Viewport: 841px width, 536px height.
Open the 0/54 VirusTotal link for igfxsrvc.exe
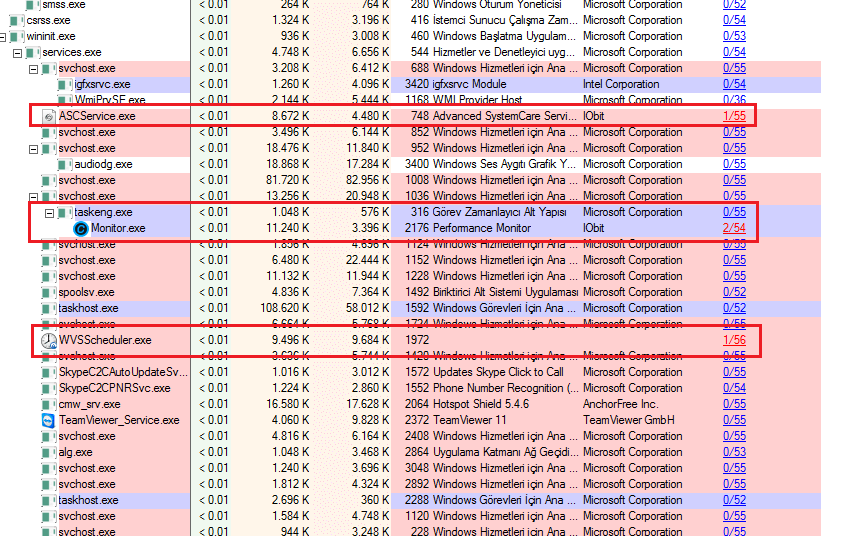tap(734, 84)
